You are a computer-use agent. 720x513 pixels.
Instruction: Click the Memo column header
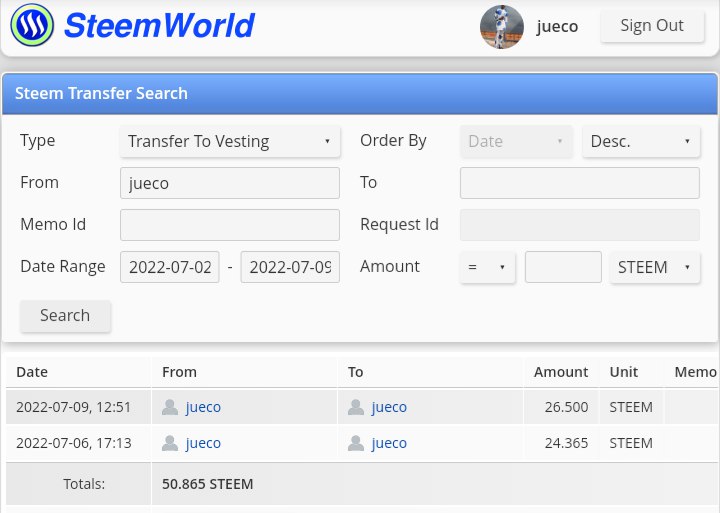tap(695, 372)
